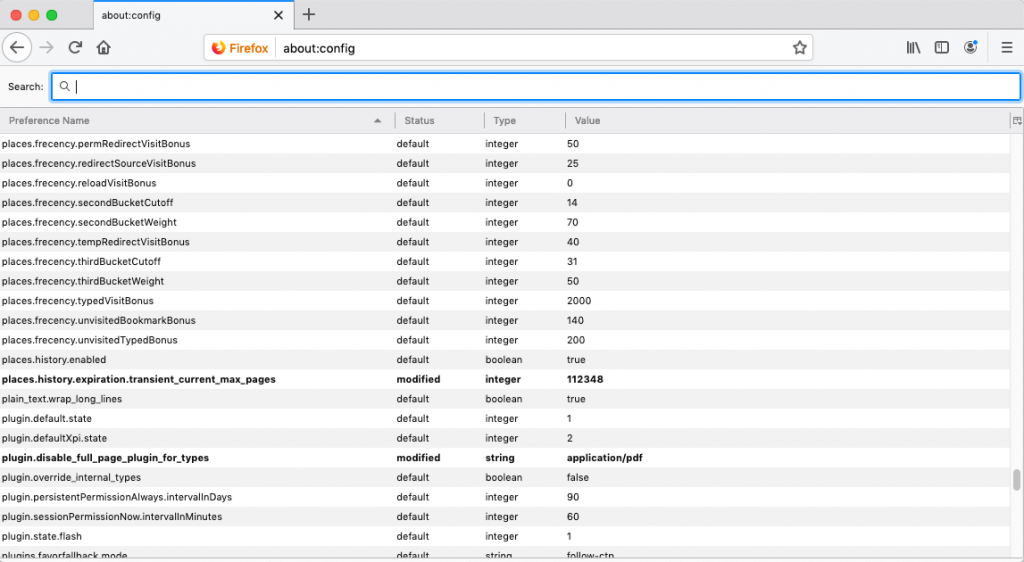Click the Type column header
Image resolution: width=1024 pixels, height=562 pixels.
coord(523,121)
